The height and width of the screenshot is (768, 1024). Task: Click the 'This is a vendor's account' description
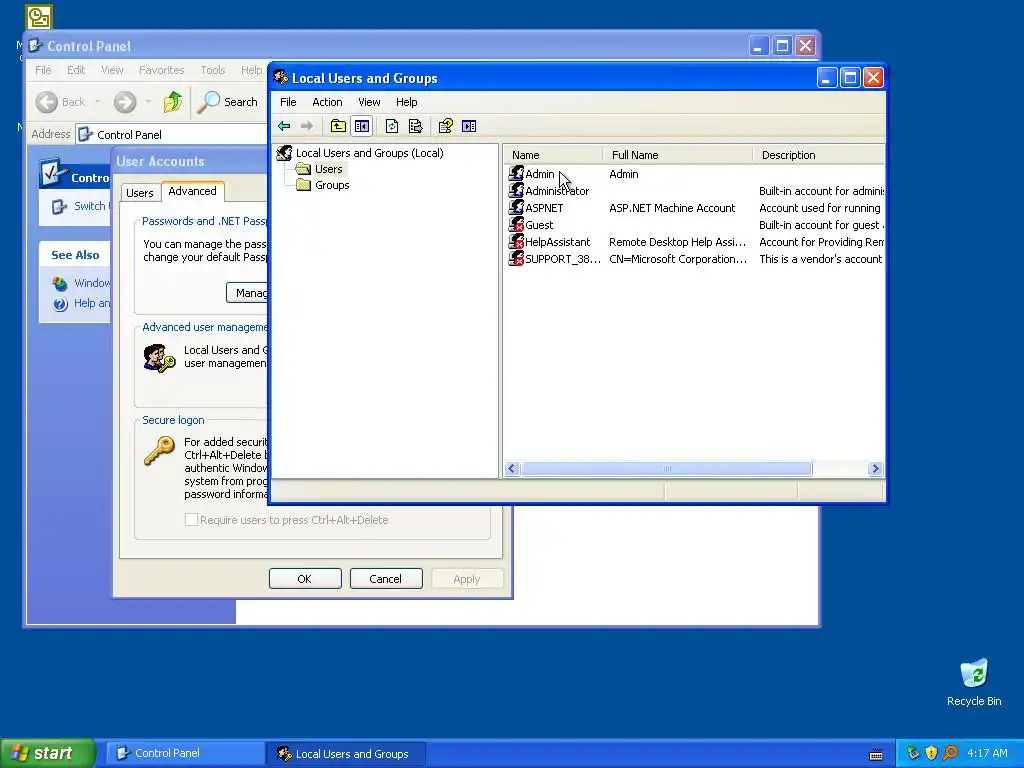(820, 259)
